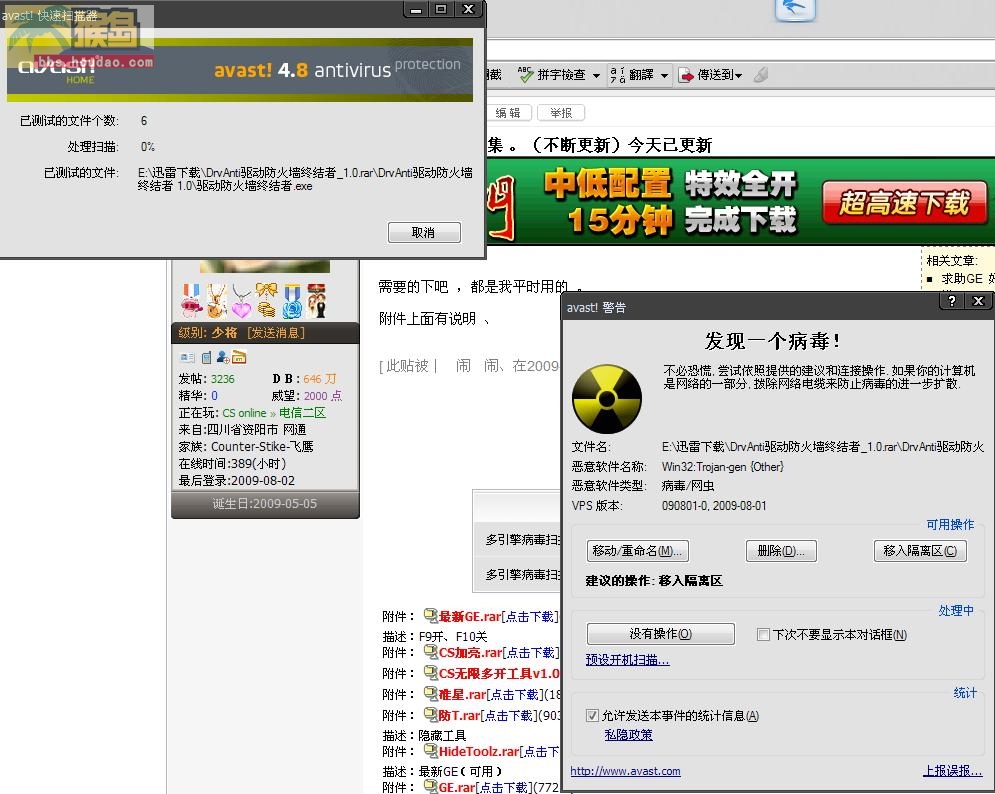Click the 没有操作(O) button
The height and width of the screenshot is (794, 995).
point(661,633)
